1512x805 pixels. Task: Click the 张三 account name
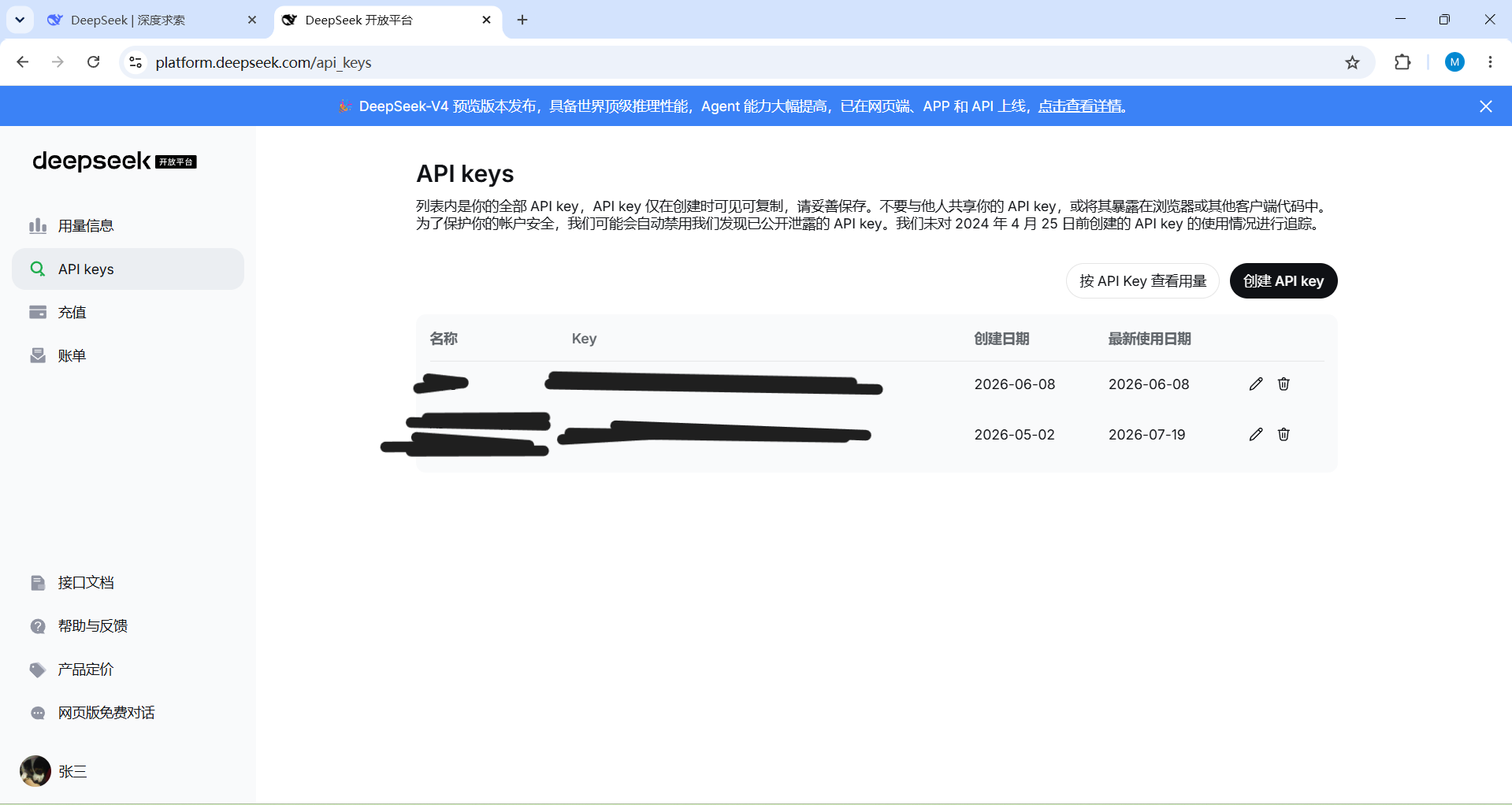pyautogui.click(x=72, y=772)
